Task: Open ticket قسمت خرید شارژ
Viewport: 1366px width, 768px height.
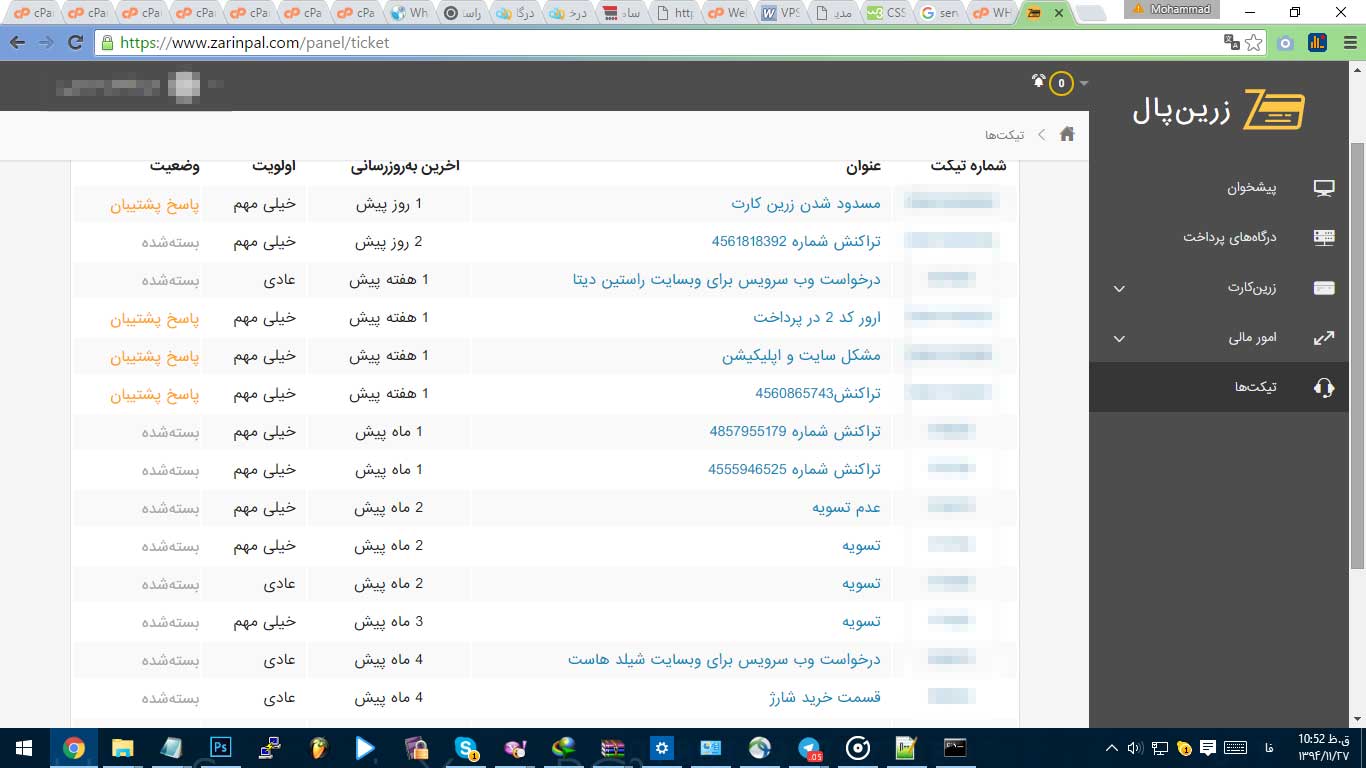Action: 825,697
